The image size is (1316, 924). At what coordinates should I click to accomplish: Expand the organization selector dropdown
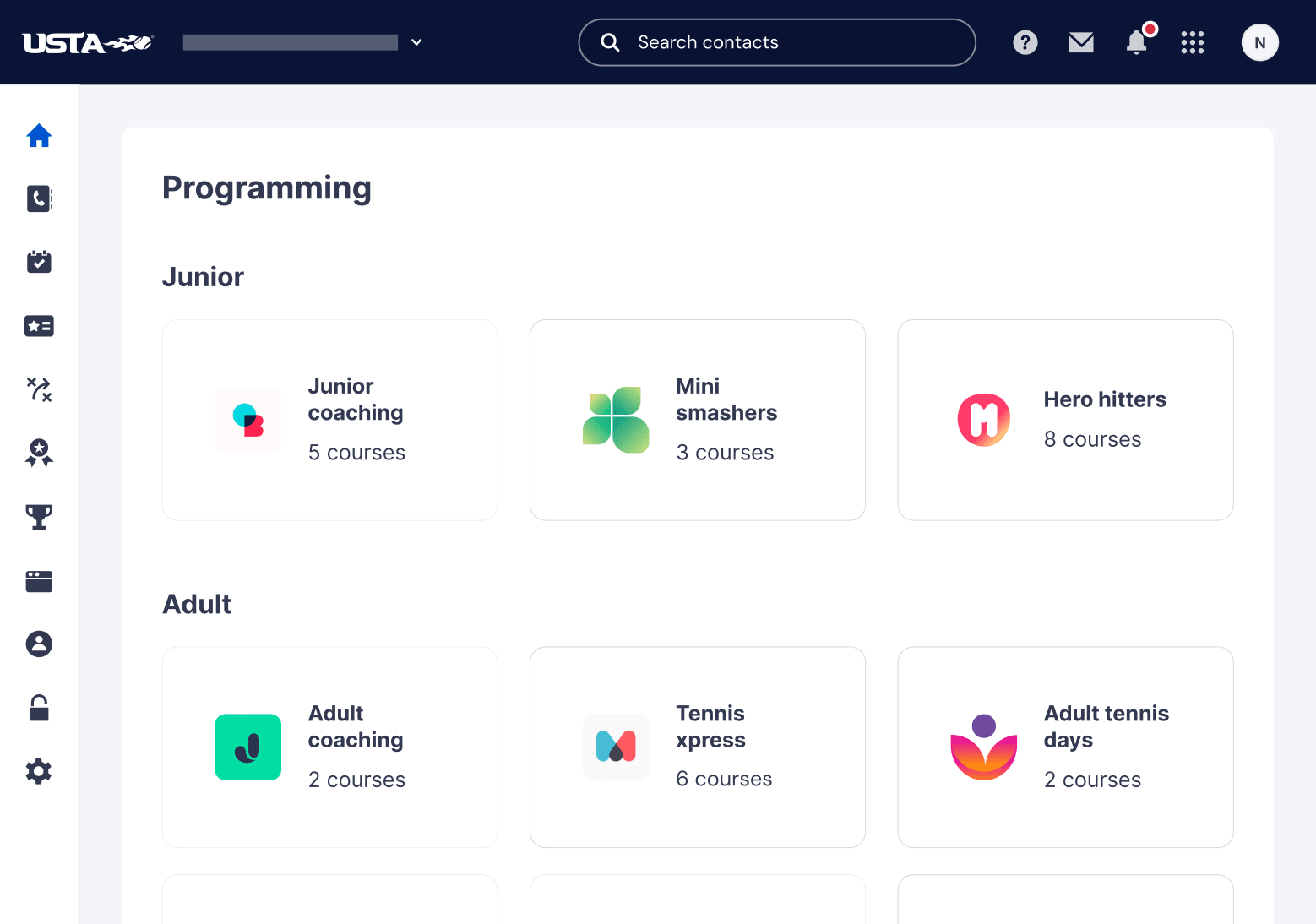pyautogui.click(x=415, y=42)
